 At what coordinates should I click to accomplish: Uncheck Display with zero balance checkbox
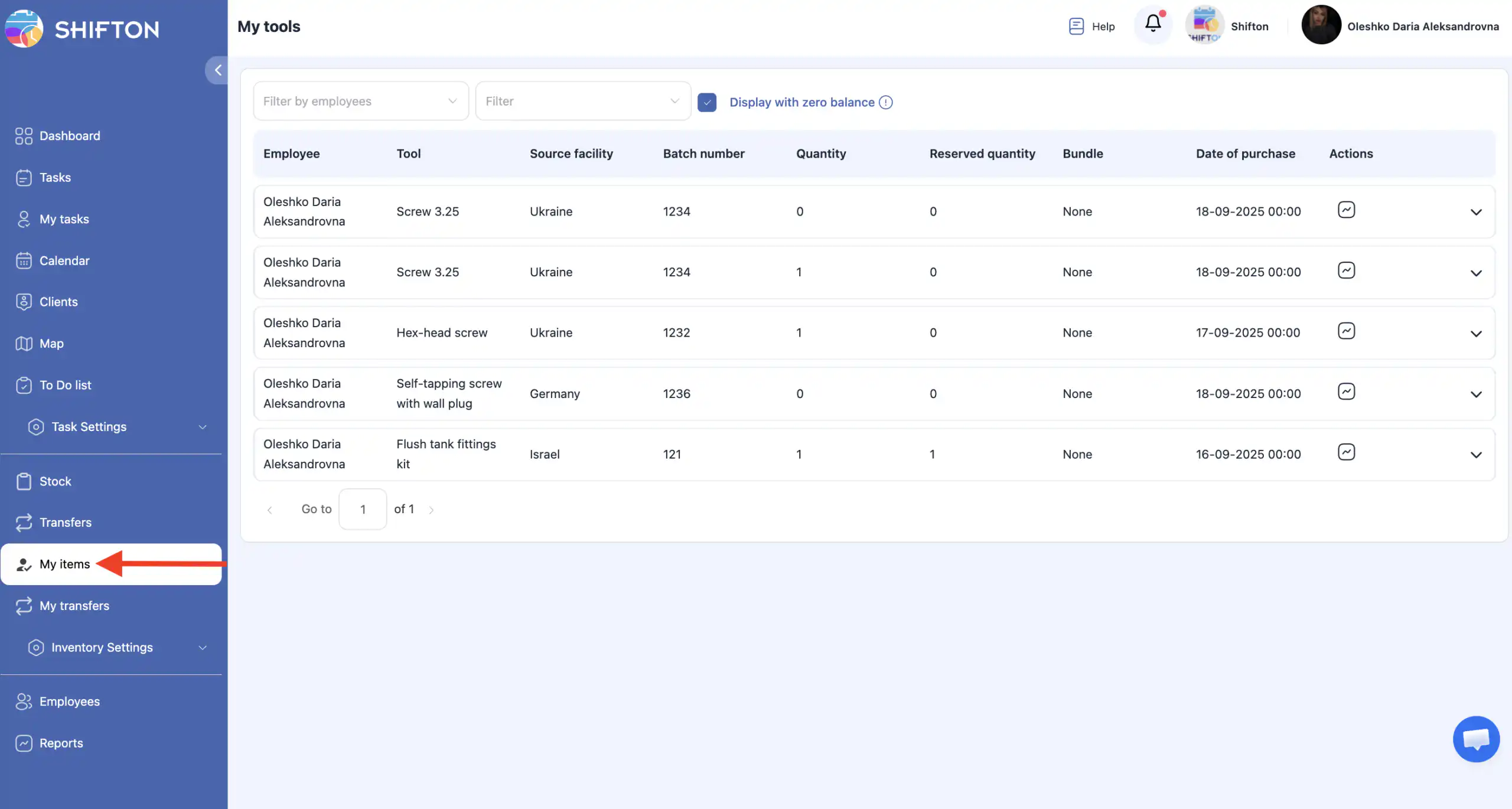pyautogui.click(x=706, y=102)
